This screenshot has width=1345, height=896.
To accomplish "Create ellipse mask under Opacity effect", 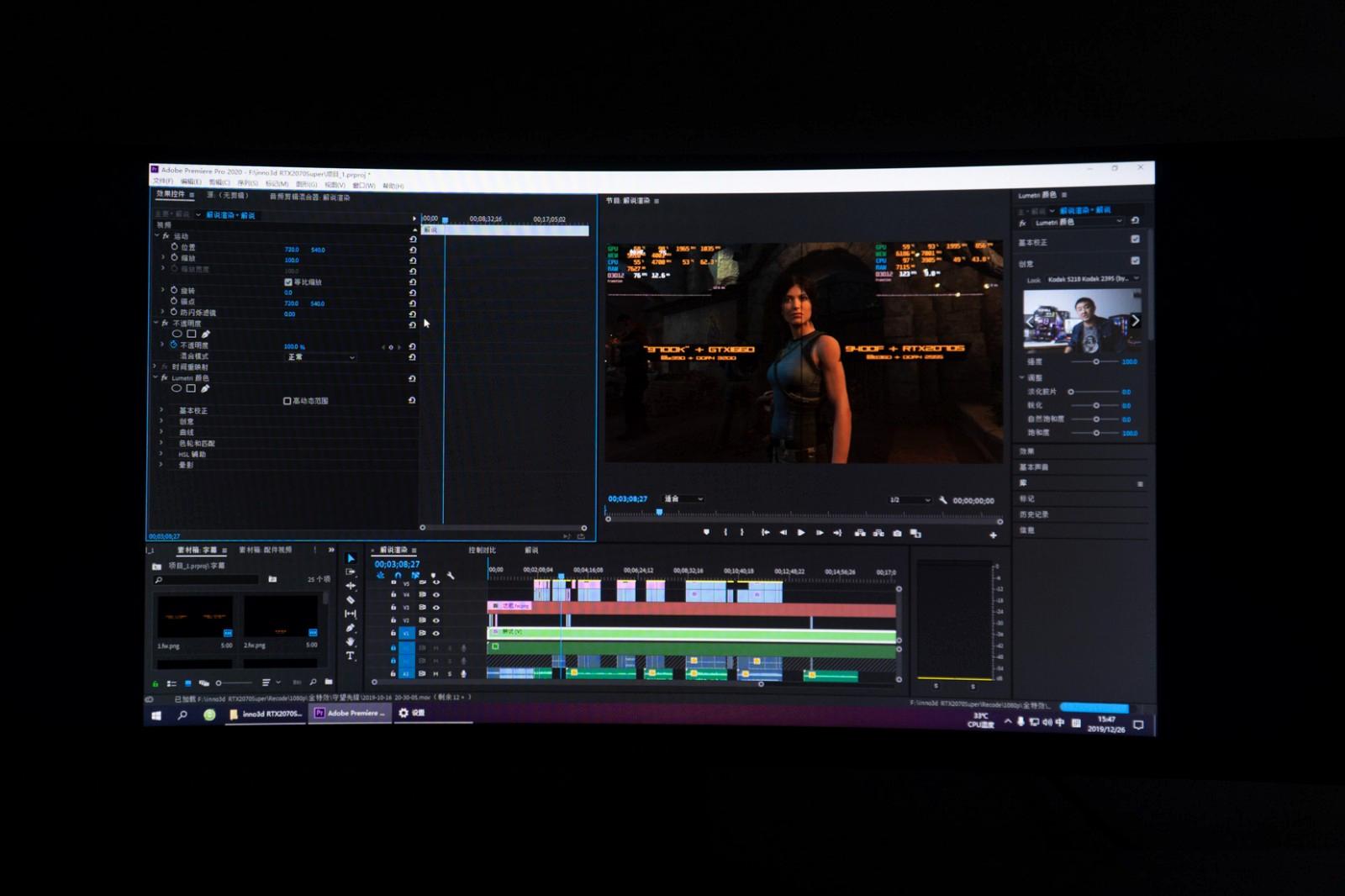I will pyautogui.click(x=177, y=334).
